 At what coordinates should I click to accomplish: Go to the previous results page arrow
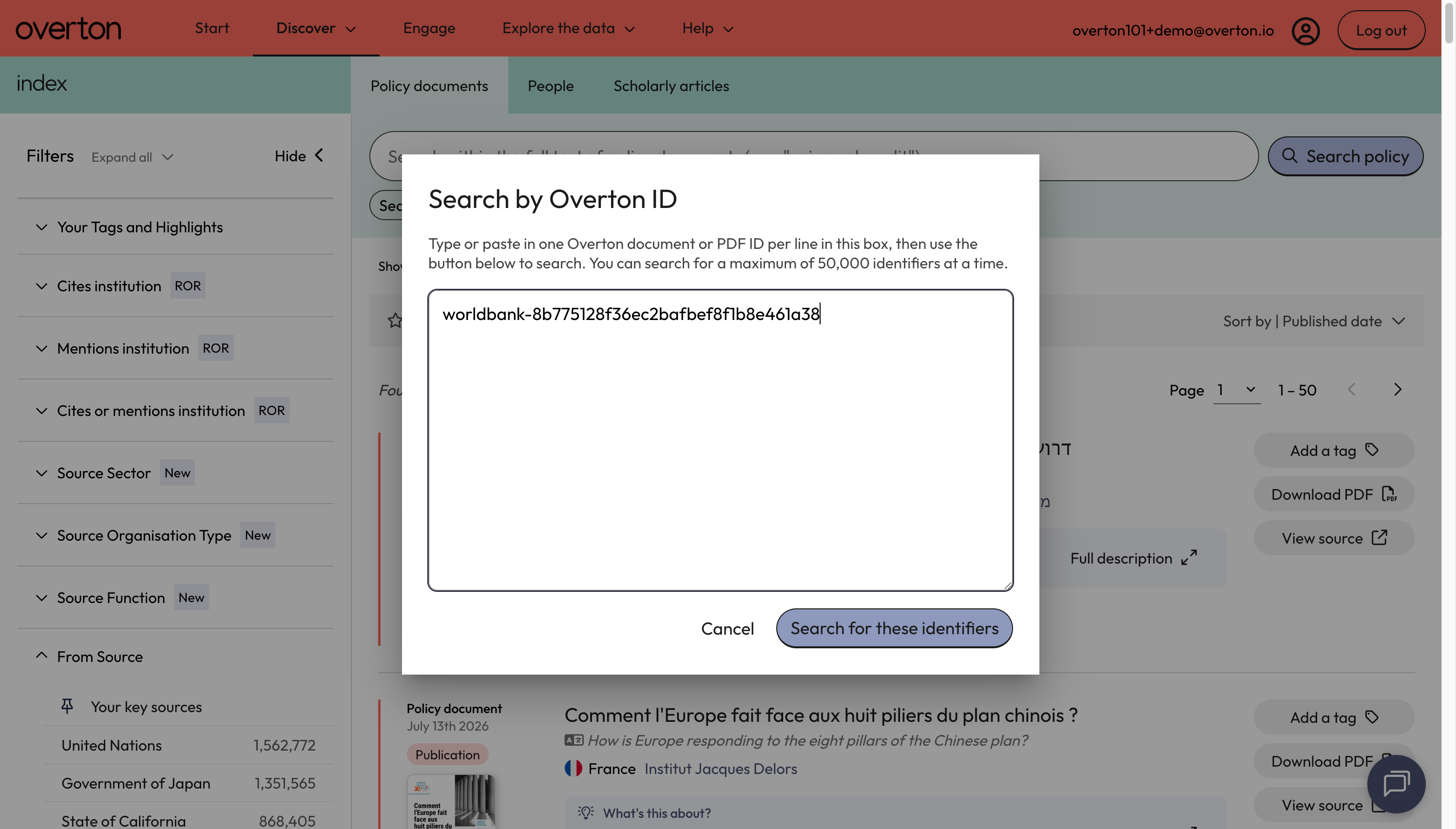(x=1352, y=390)
